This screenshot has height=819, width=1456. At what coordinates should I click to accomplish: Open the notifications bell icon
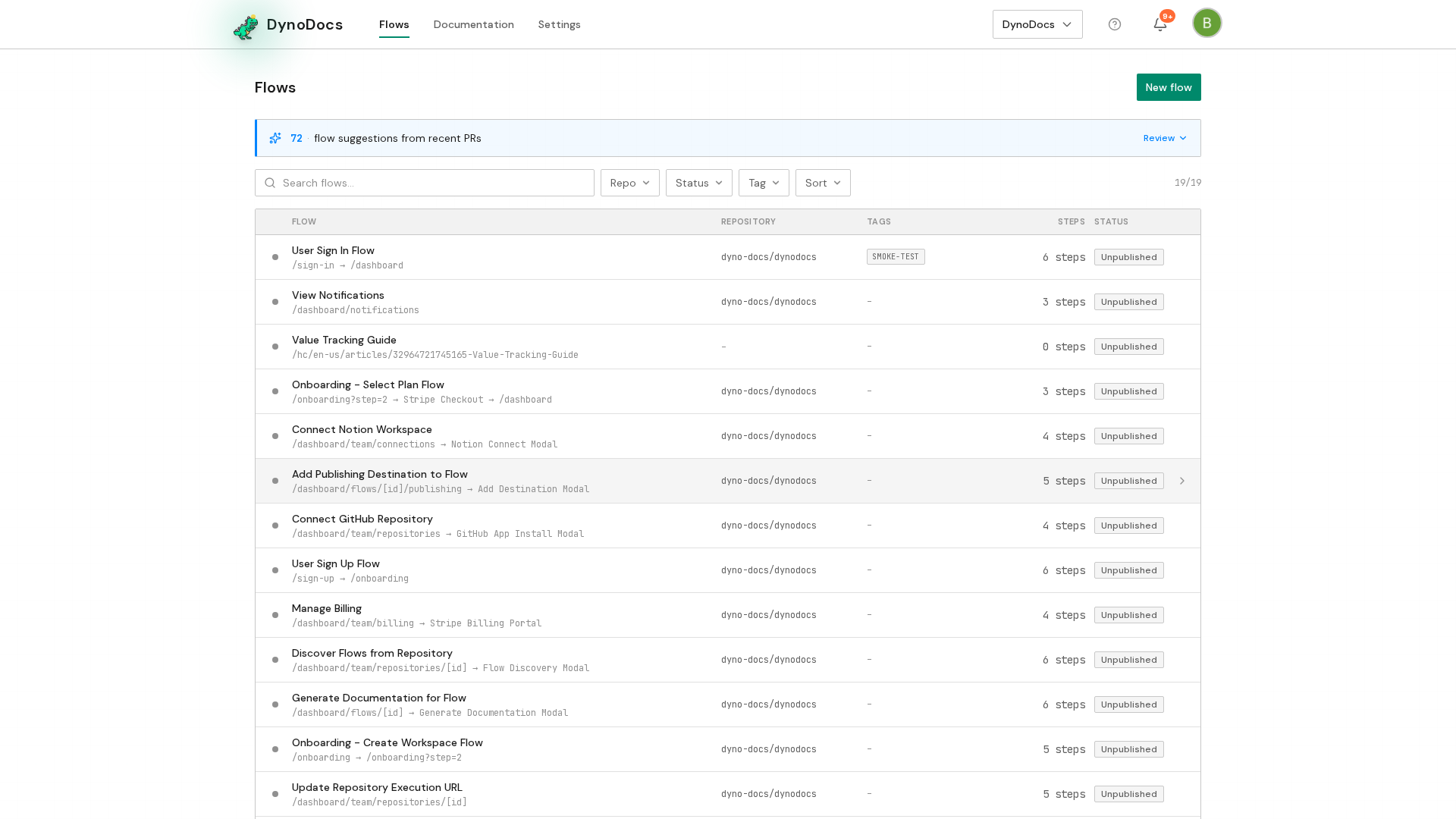pos(1160,24)
